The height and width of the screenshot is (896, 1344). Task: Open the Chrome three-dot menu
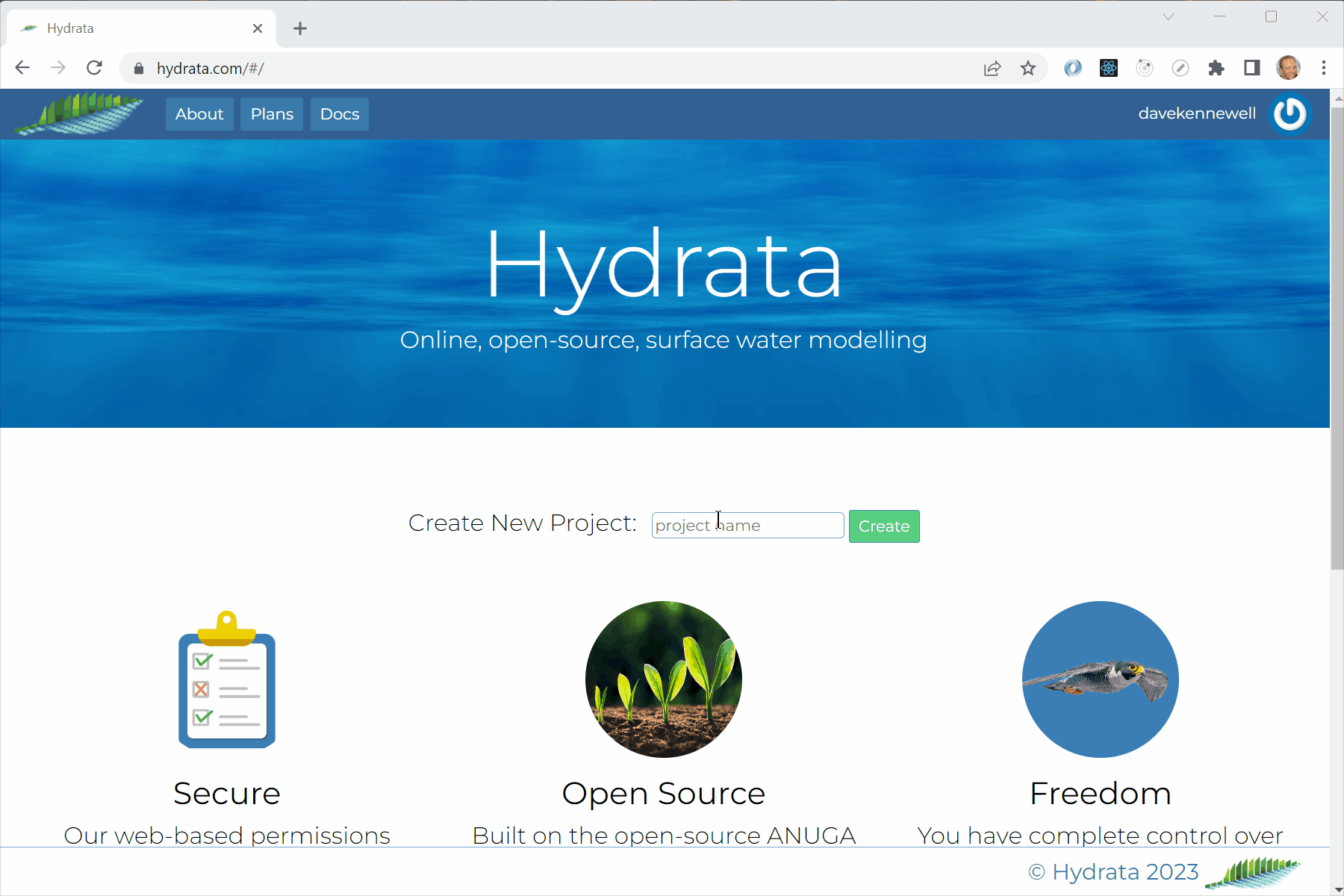[1324, 69]
